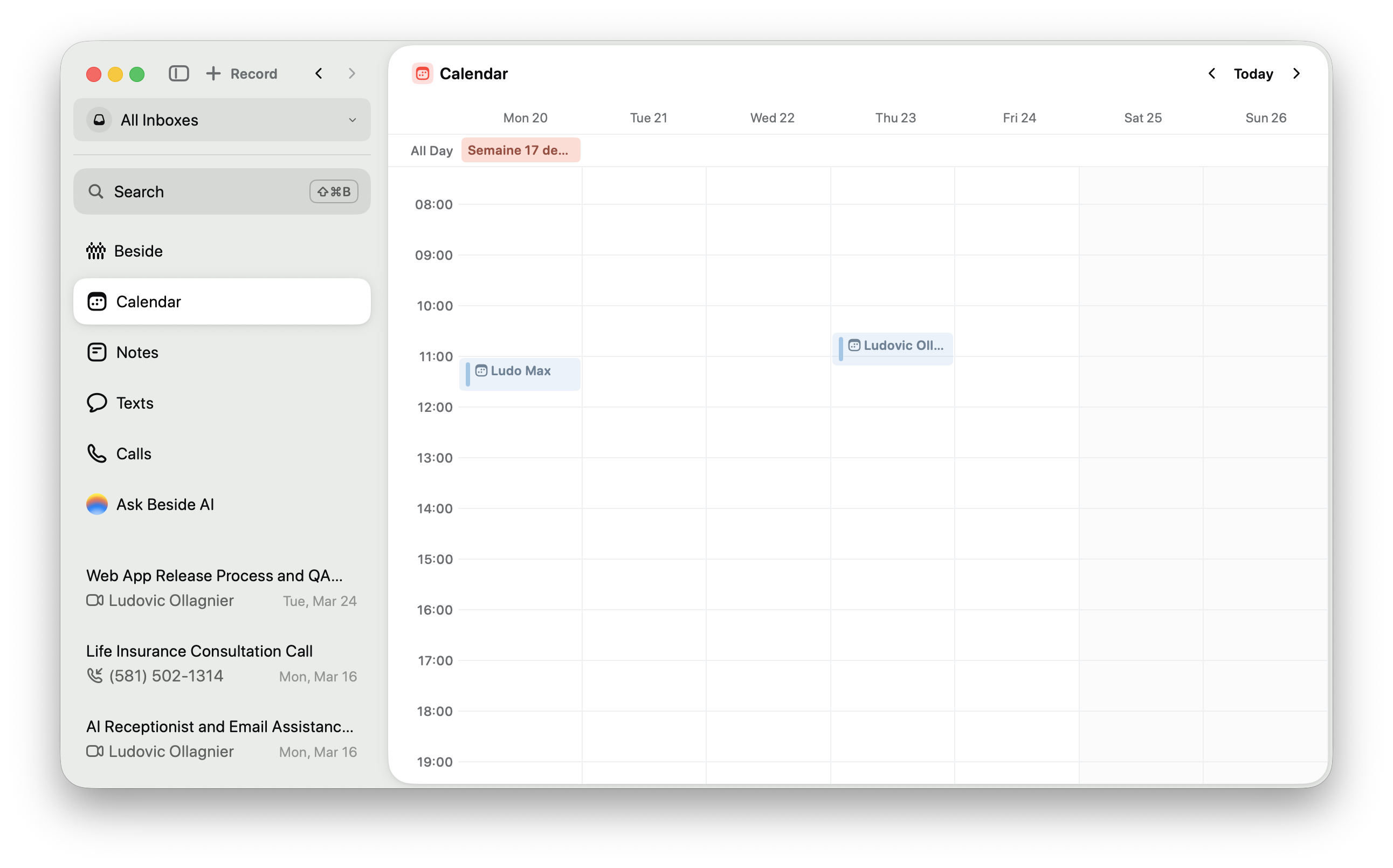Open the Ludovic Oll... event on Thursday

click(x=893, y=348)
